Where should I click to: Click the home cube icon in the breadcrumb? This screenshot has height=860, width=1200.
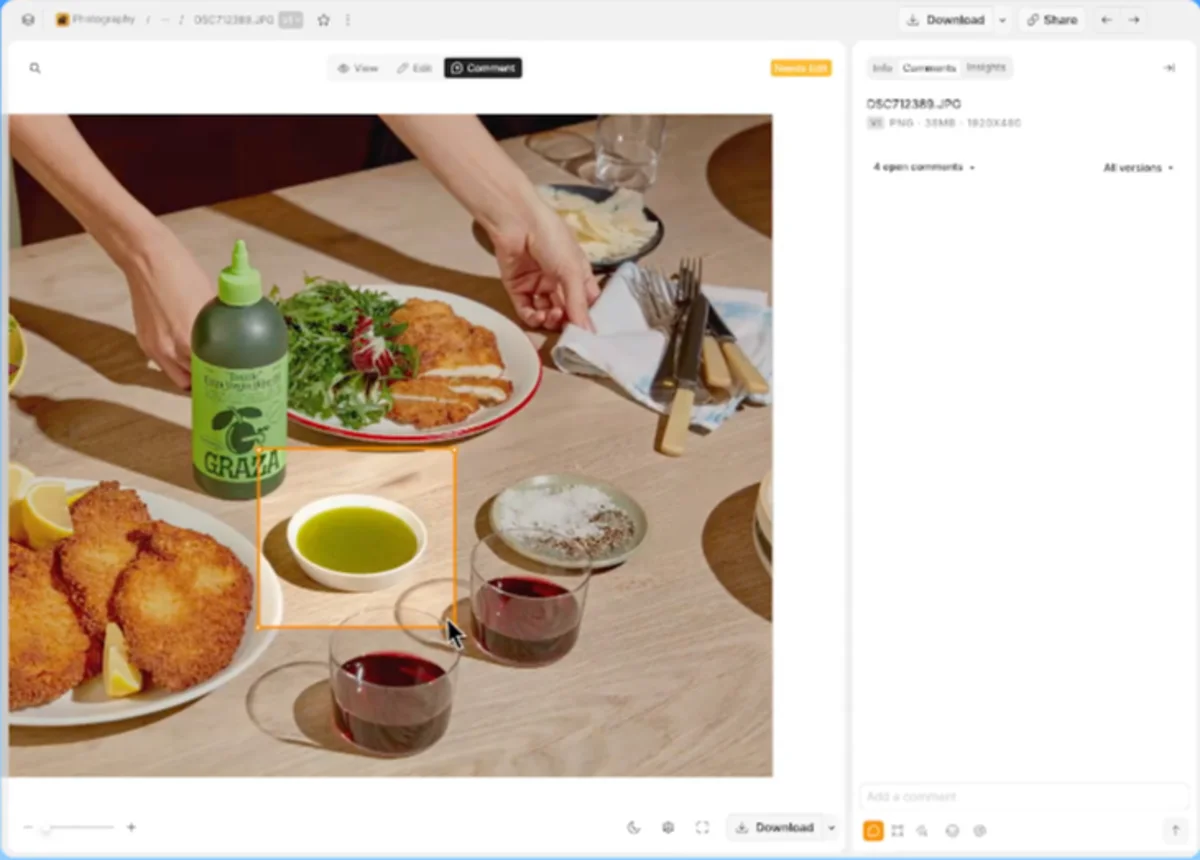[28, 20]
